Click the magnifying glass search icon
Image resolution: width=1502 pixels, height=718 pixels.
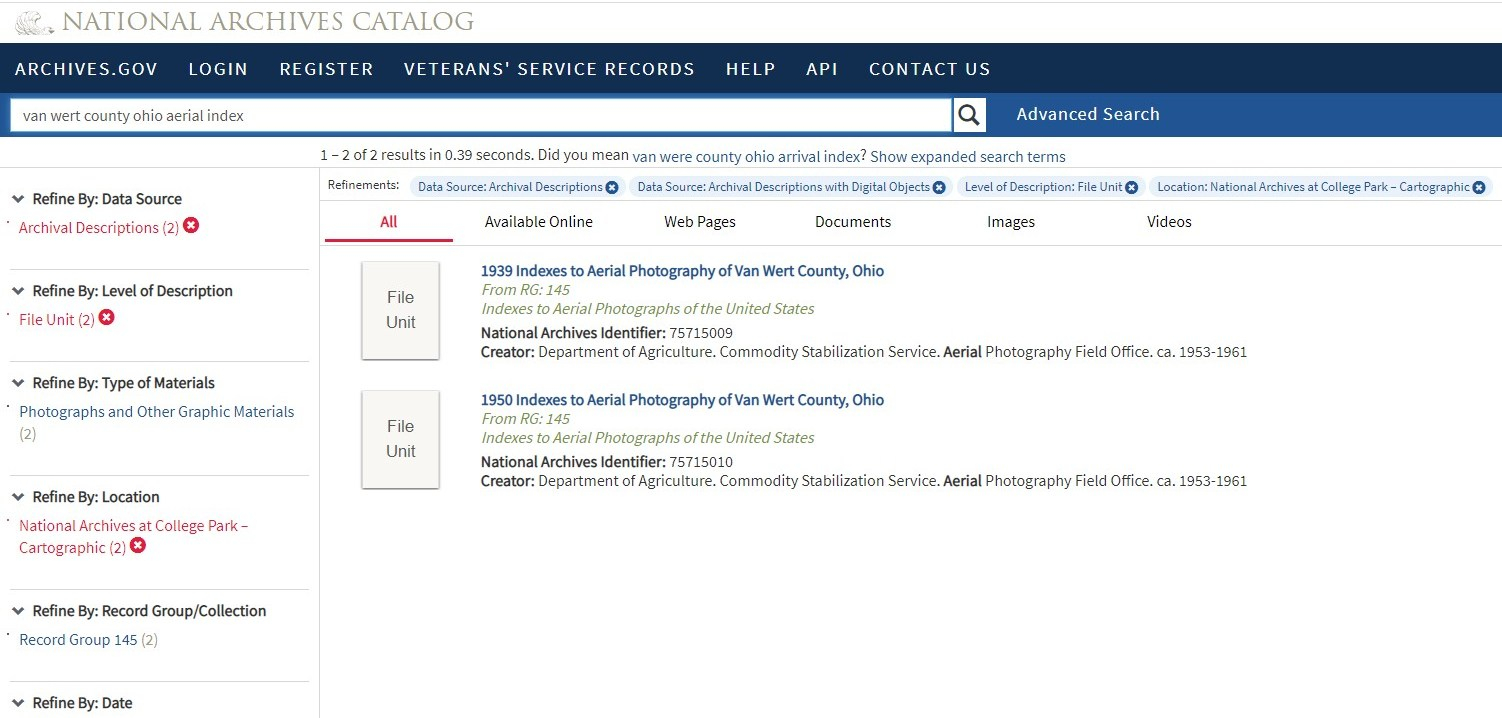[x=969, y=115]
